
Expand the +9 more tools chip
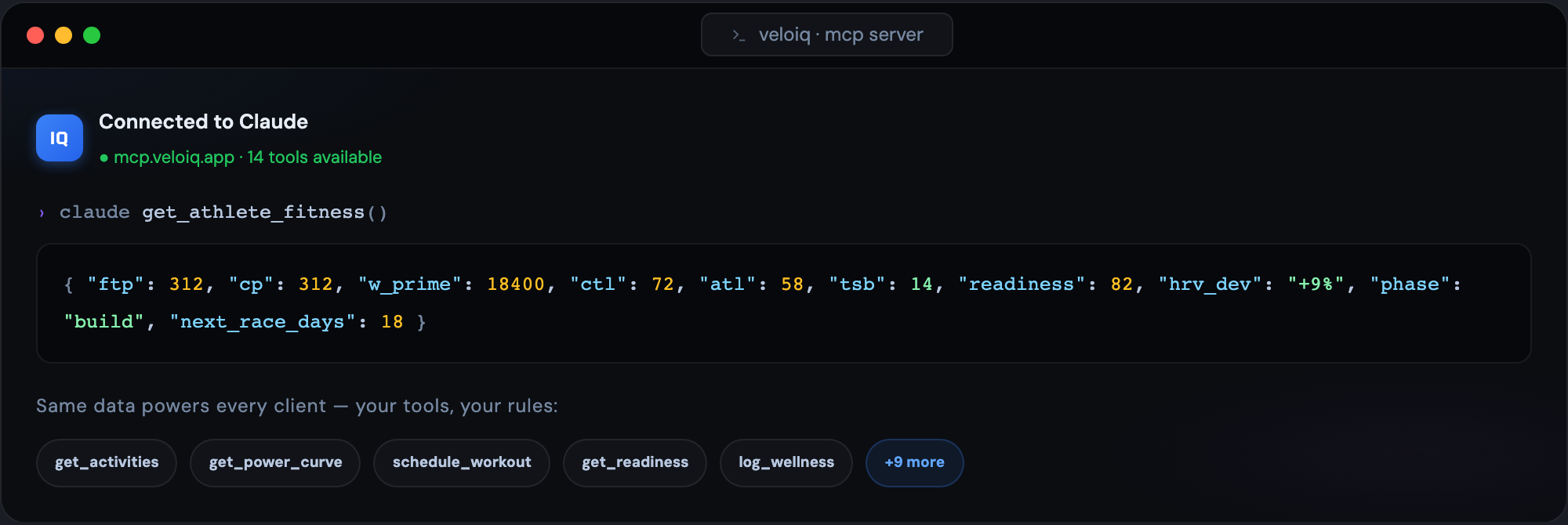(x=915, y=462)
